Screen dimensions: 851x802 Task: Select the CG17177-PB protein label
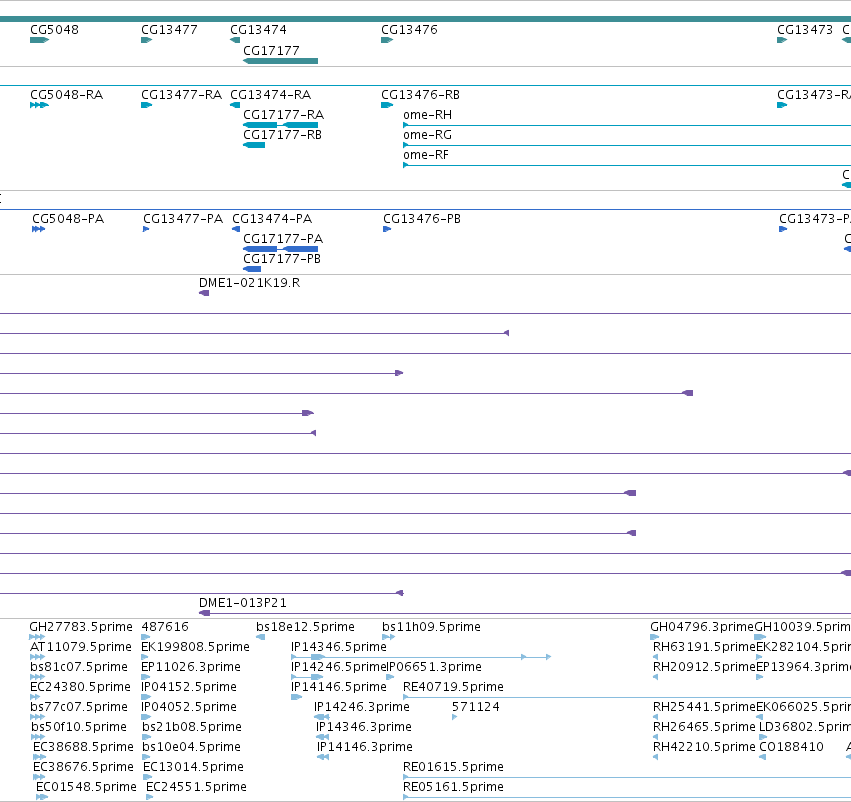click(x=282, y=259)
